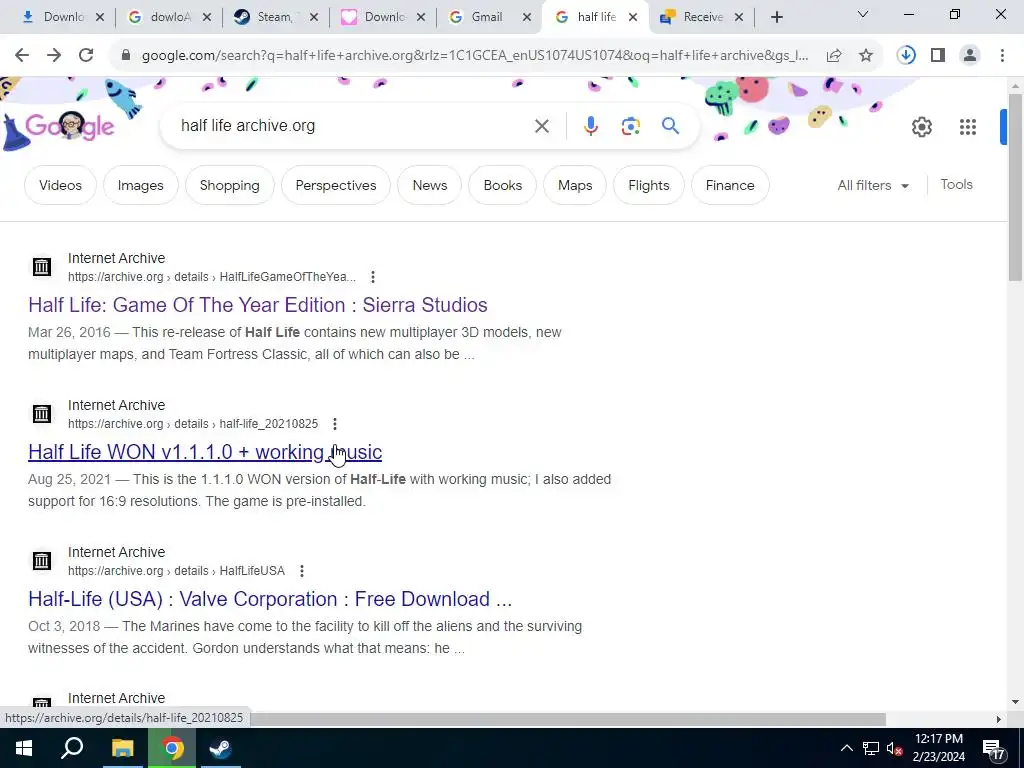Open Half Life WON v1.1.1.0 link
Screen dimensions: 1024x768
coord(205,452)
